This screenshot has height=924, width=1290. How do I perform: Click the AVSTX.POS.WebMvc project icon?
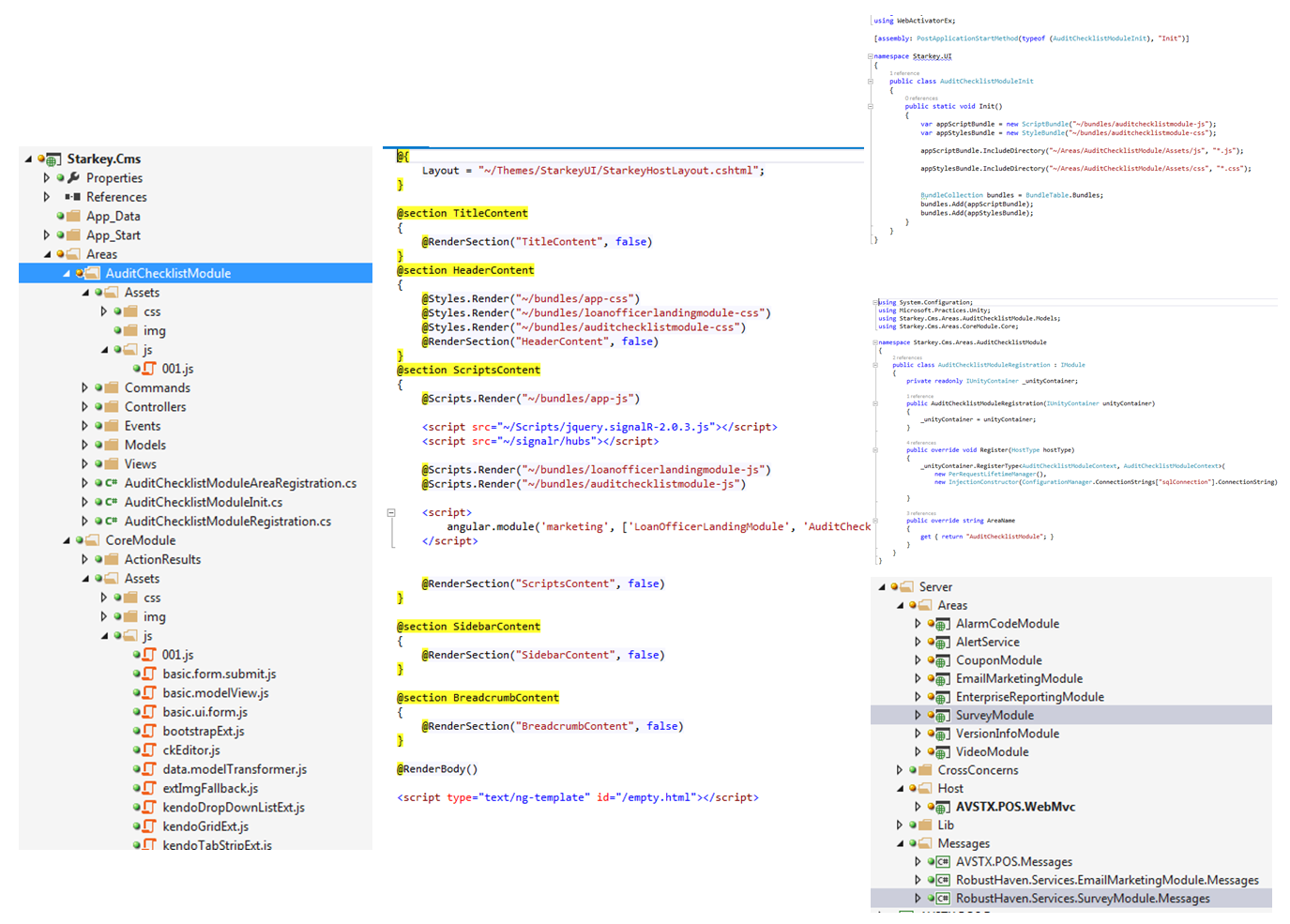[942, 807]
